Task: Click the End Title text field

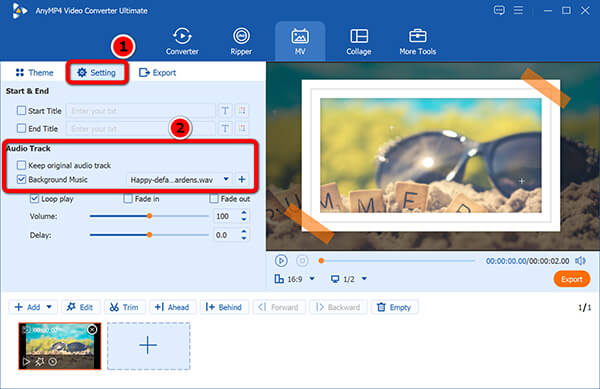Action: [140, 128]
